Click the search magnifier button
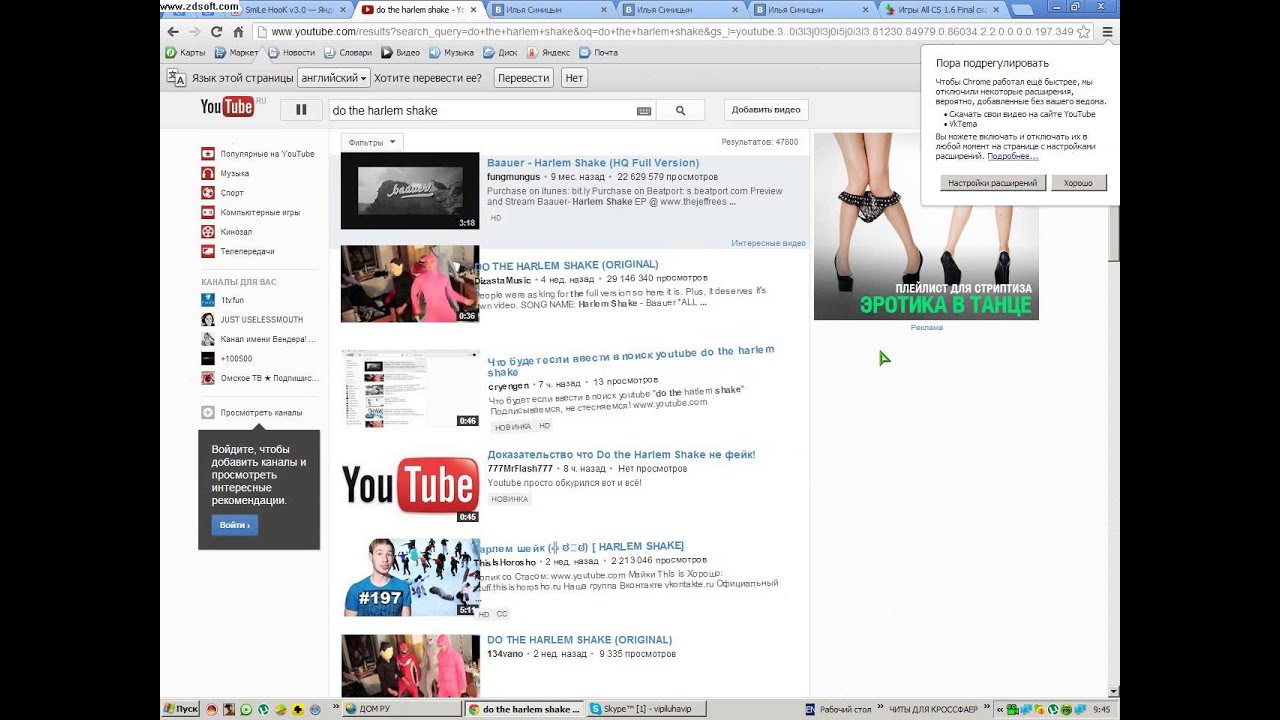Screen dimensions: 1280x720 (x=680, y=111)
